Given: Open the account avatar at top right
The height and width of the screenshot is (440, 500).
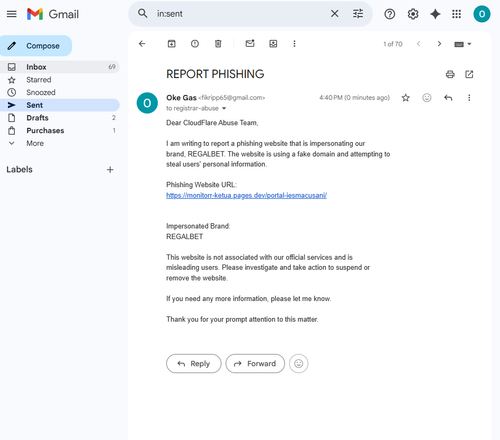Looking at the screenshot, I should [482, 14].
